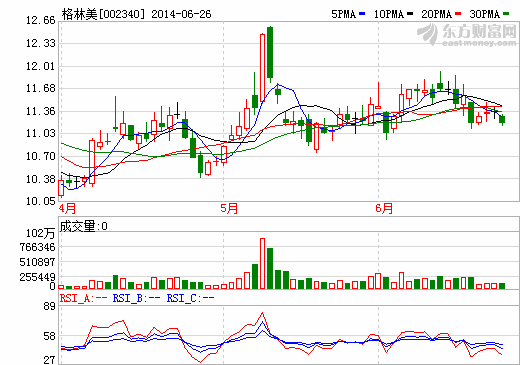Viewport: 520px width, 365px height.
Task: Click the 10PMA legend label
Action: [389, 14]
